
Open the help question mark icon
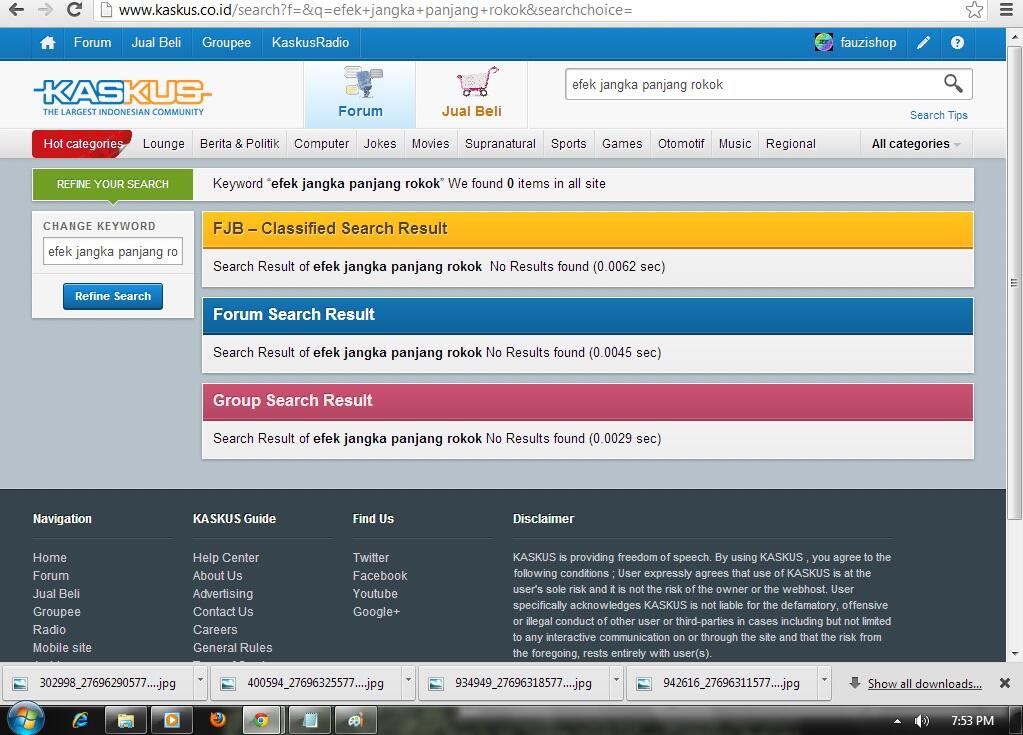click(x=957, y=43)
